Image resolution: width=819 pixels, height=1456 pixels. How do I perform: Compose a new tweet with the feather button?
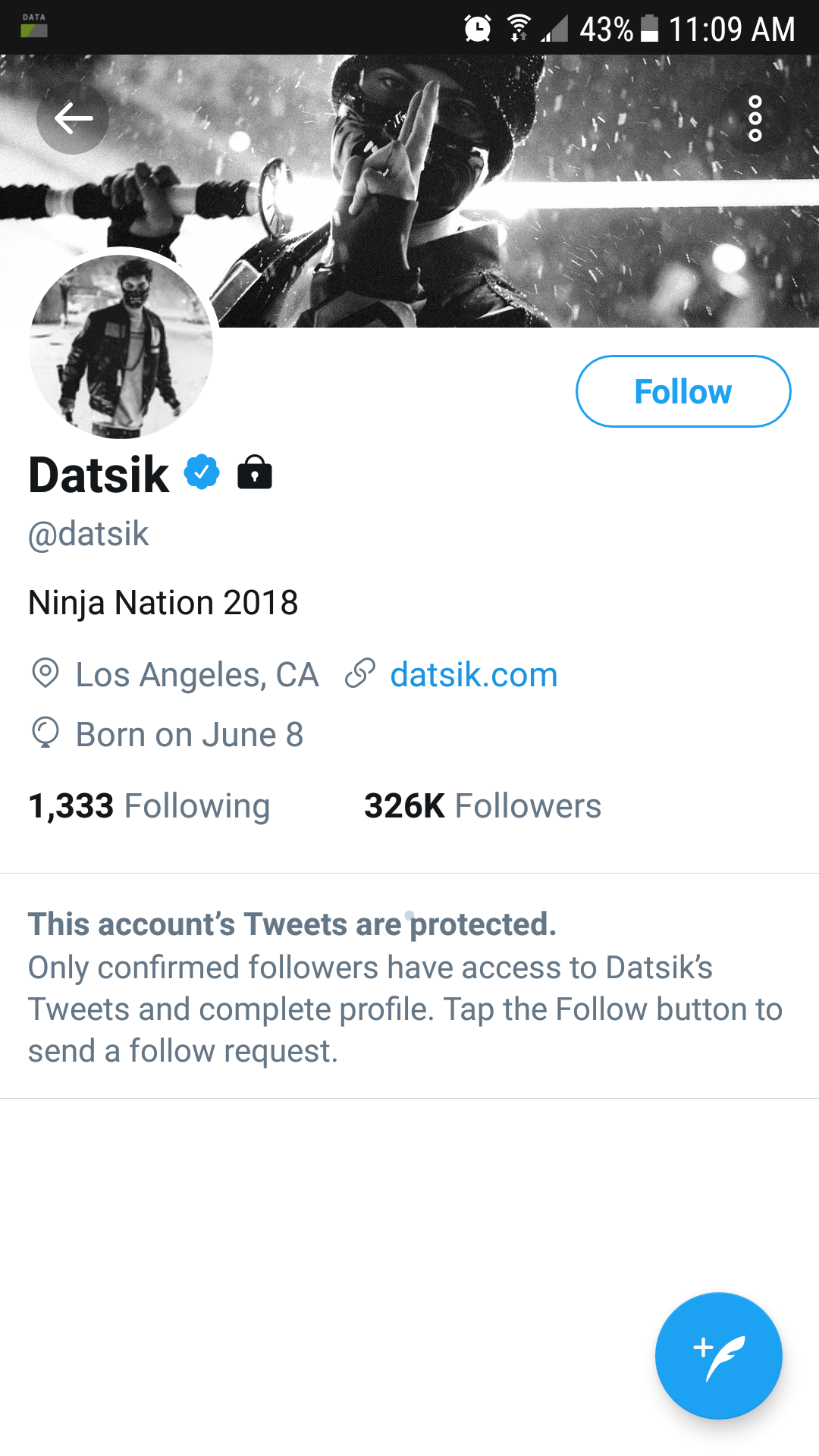point(718,1355)
